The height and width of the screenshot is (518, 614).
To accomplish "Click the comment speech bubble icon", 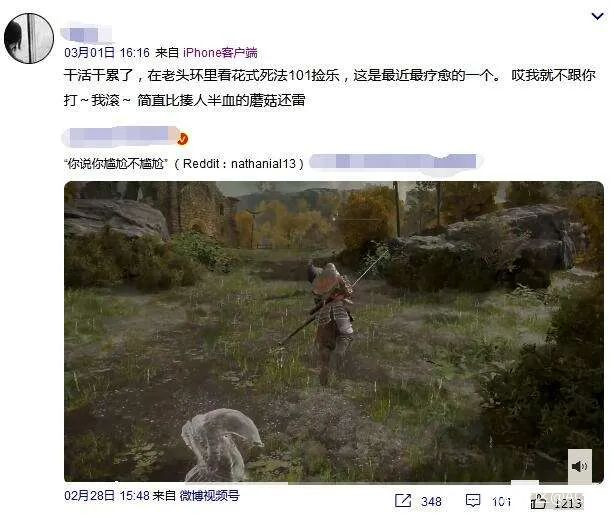I will [473, 501].
